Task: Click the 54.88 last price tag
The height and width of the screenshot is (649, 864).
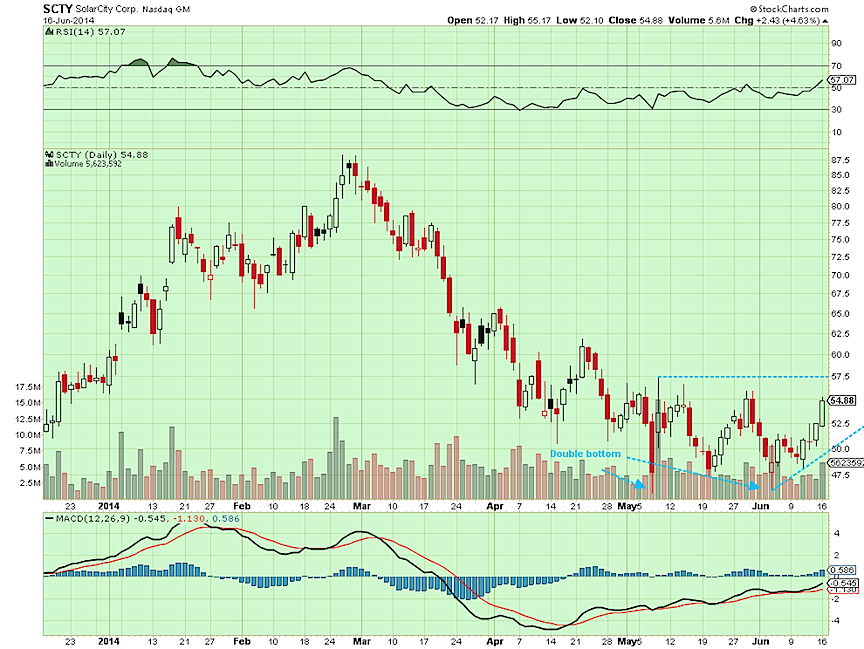Action: click(x=843, y=401)
